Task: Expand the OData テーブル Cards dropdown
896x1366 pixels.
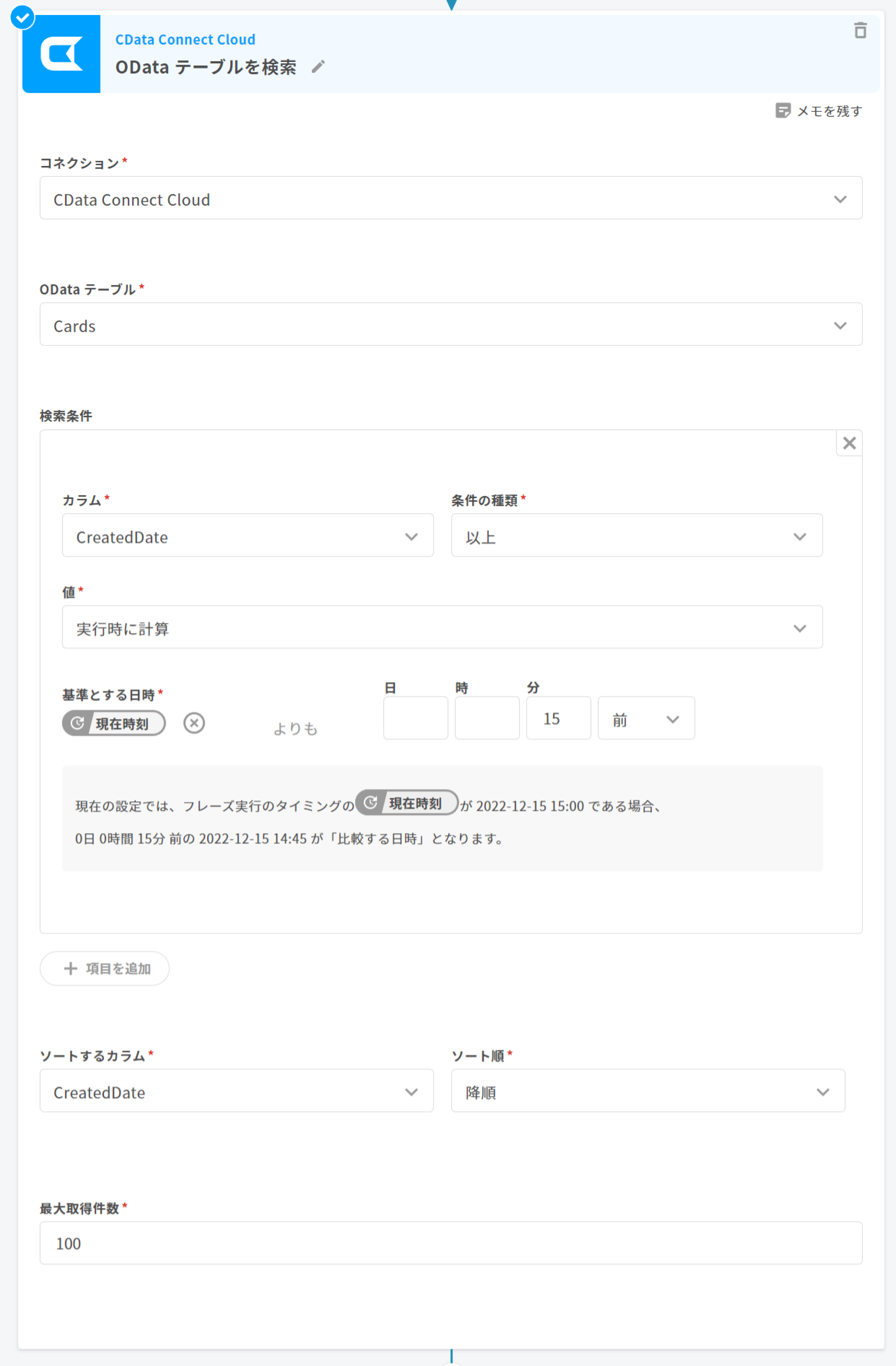Action: pyautogui.click(x=450, y=324)
